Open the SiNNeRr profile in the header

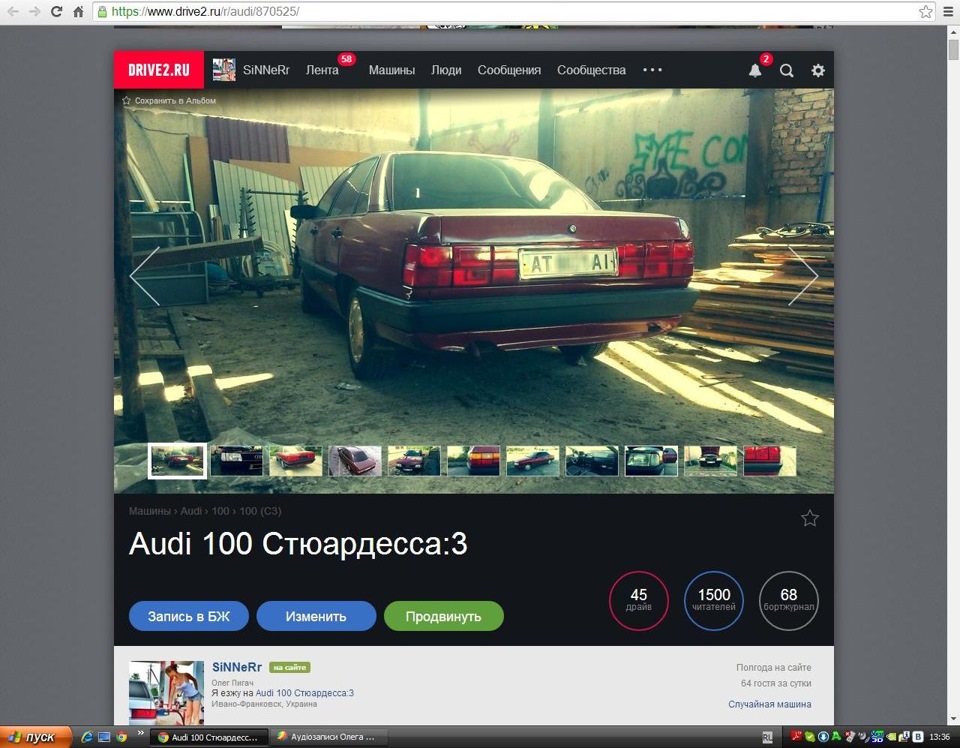click(x=251, y=70)
